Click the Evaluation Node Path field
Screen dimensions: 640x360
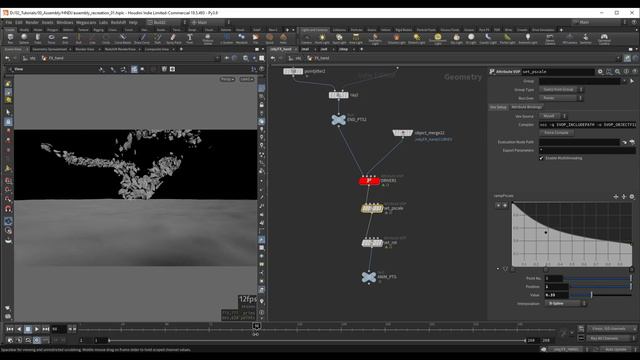(x=579, y=142)
